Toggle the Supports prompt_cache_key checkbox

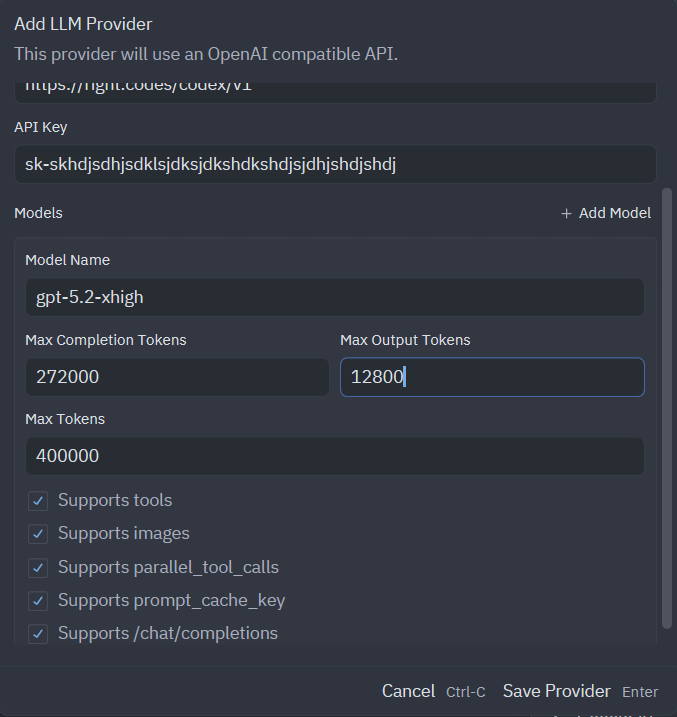[38, 601]
